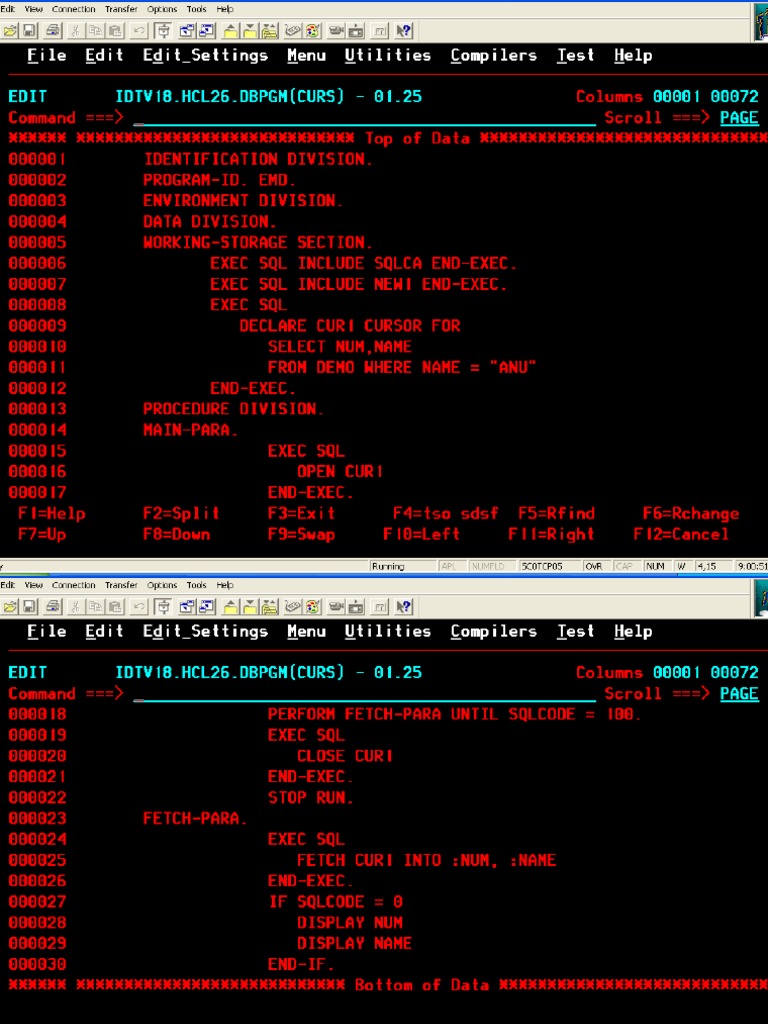Click the Scroll PAGE field in upper window

[739, 118]
